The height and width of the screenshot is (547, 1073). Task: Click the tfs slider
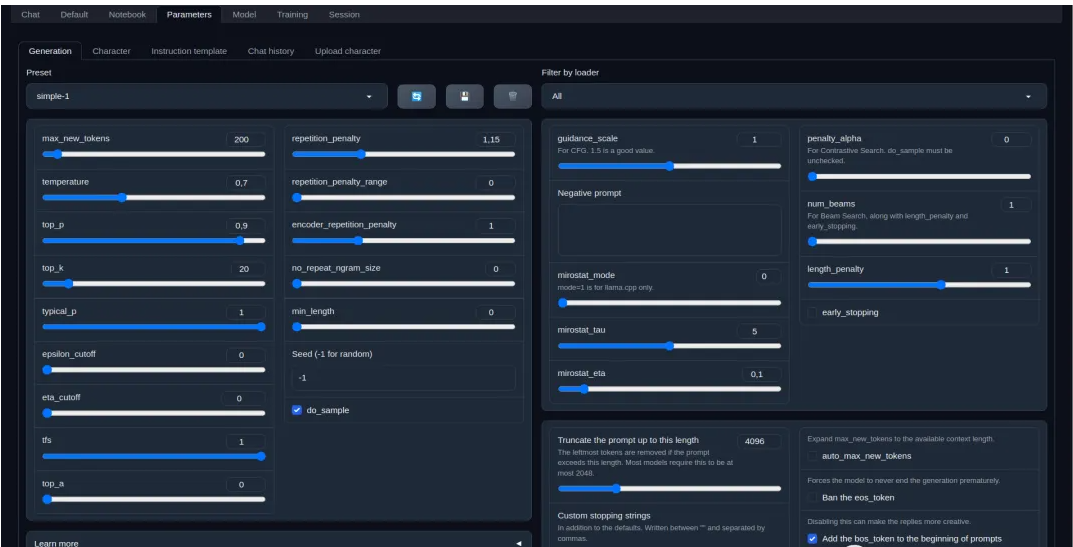(x=154, y=456)
